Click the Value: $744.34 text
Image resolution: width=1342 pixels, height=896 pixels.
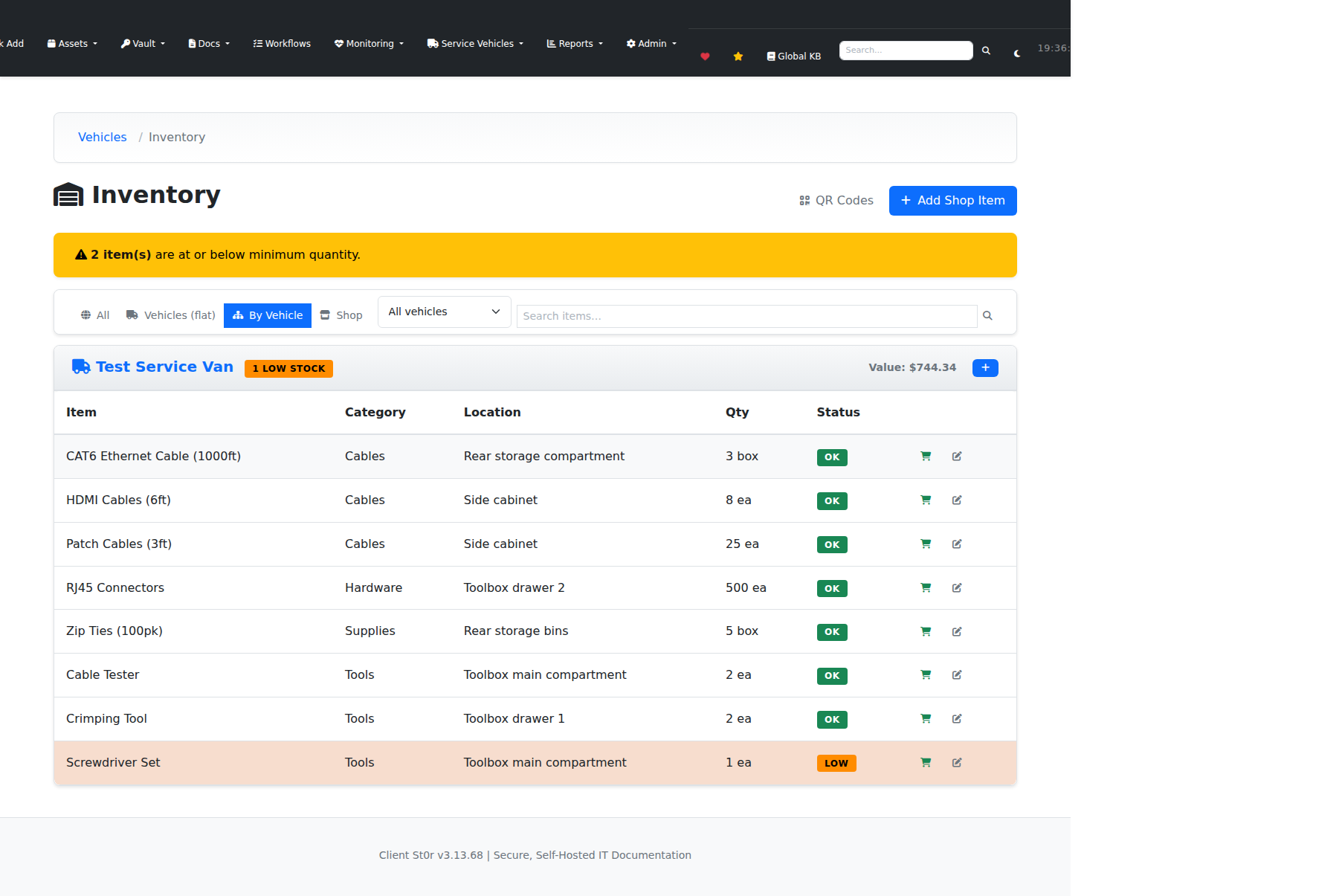(x=912, y=368)
